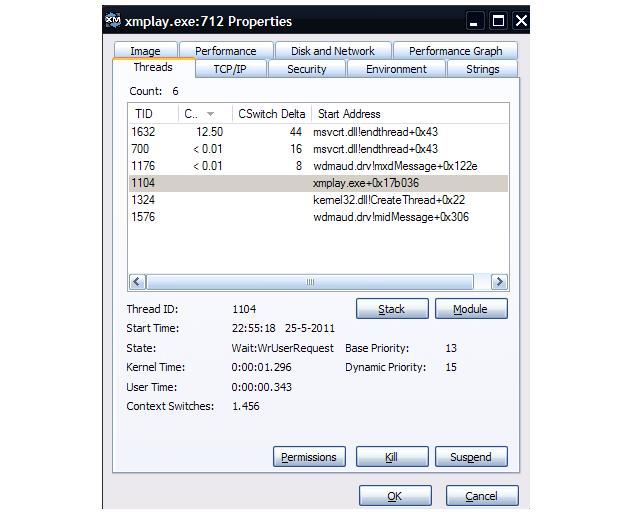Maximize the Properties window

point(499,20)
